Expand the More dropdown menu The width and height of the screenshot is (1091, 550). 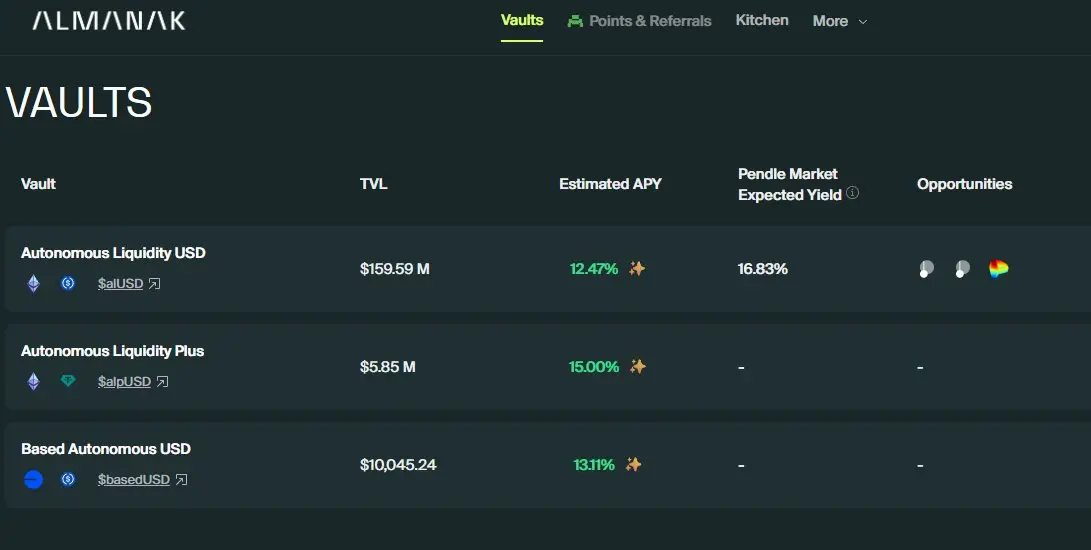coord(839,21)
